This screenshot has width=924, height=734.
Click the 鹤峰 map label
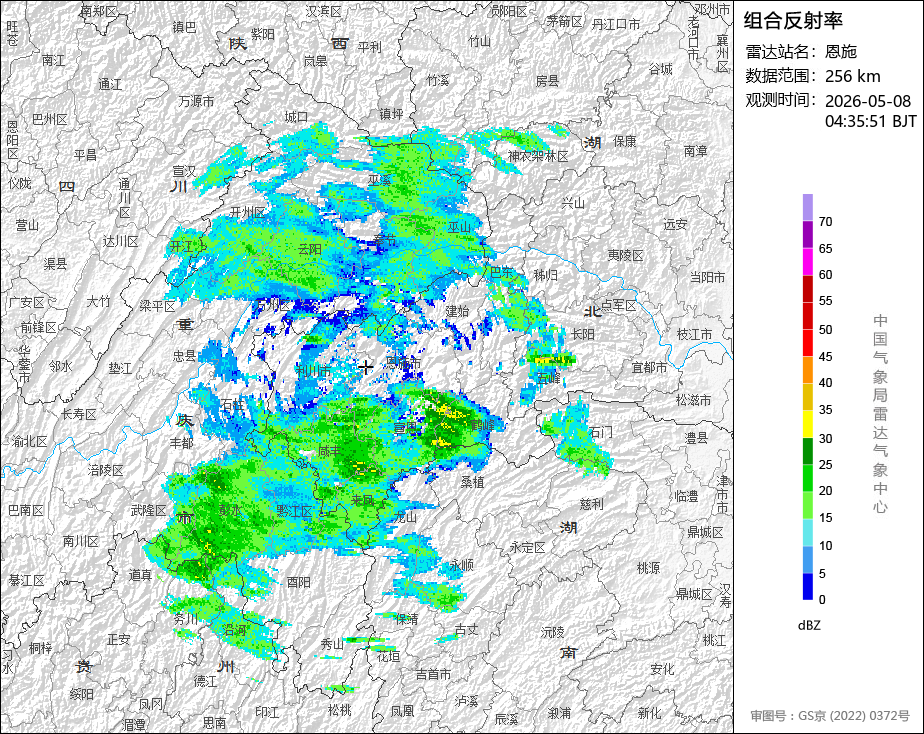[483, 424]
